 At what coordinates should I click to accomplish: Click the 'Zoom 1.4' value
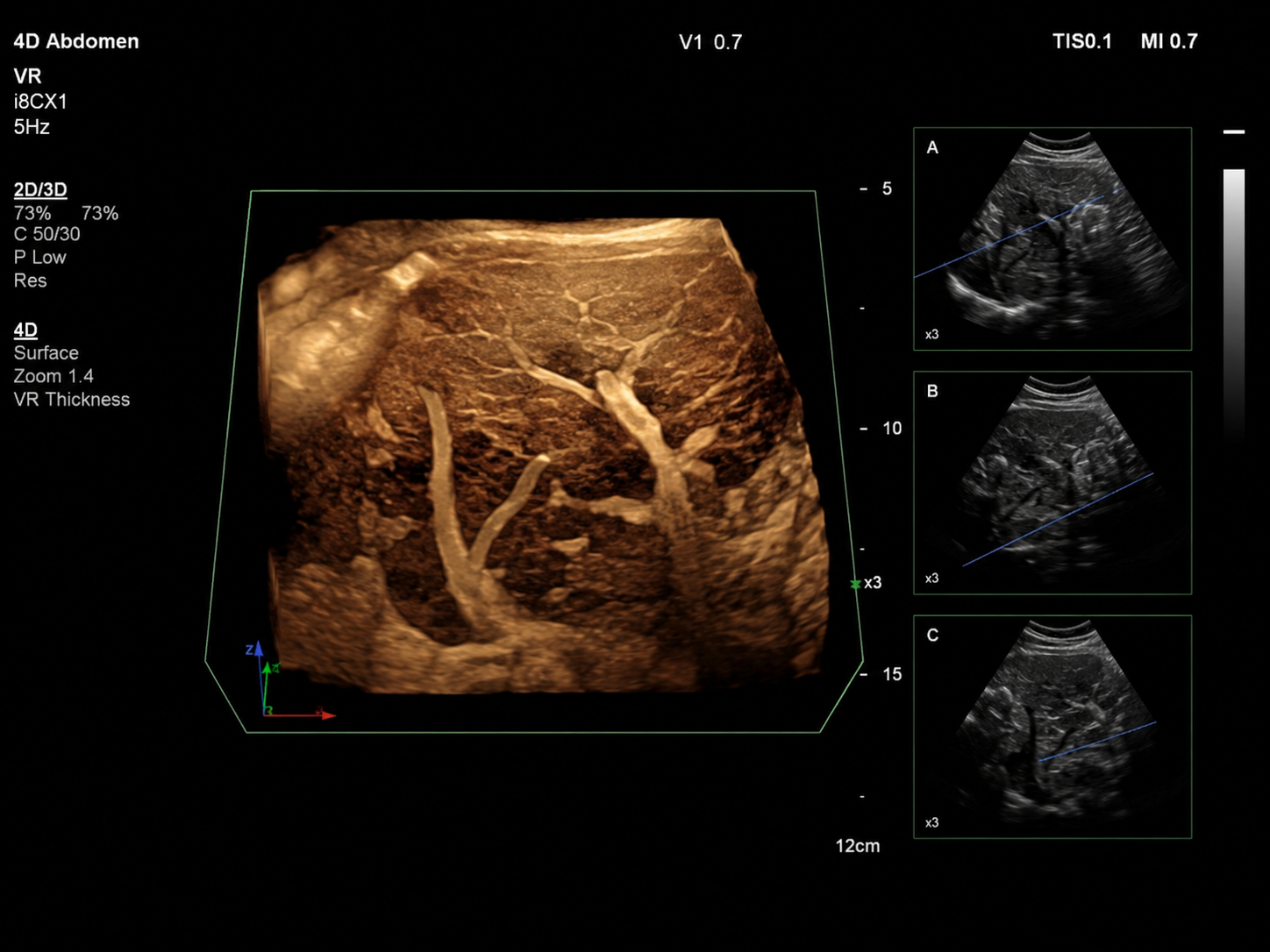[x=54, y=376]
